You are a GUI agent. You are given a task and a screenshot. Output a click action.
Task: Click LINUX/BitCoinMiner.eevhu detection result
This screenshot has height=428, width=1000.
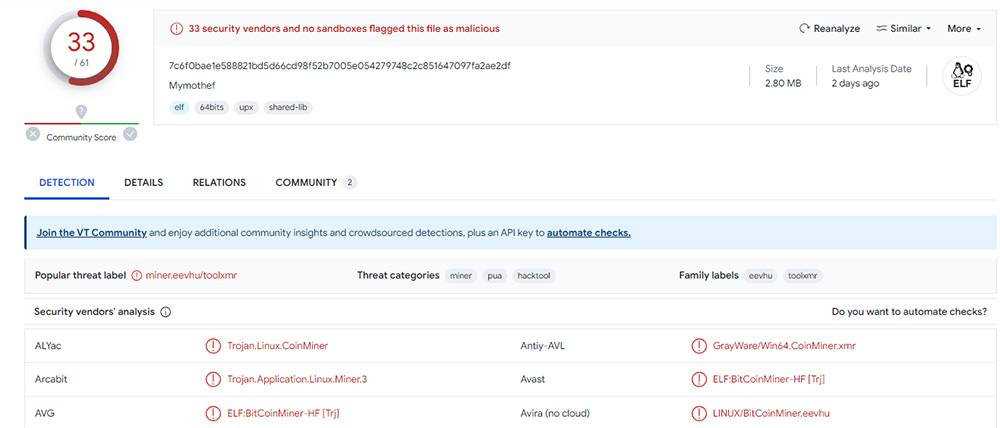pyautogui.click(x=771, y=413)
